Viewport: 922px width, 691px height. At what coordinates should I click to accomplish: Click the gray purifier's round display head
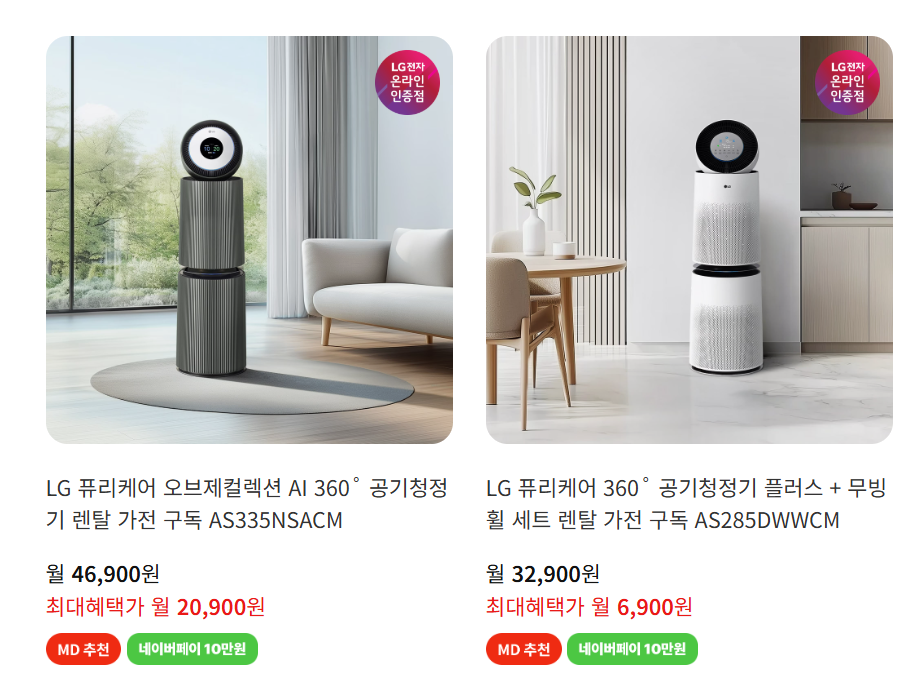point(212,149)
